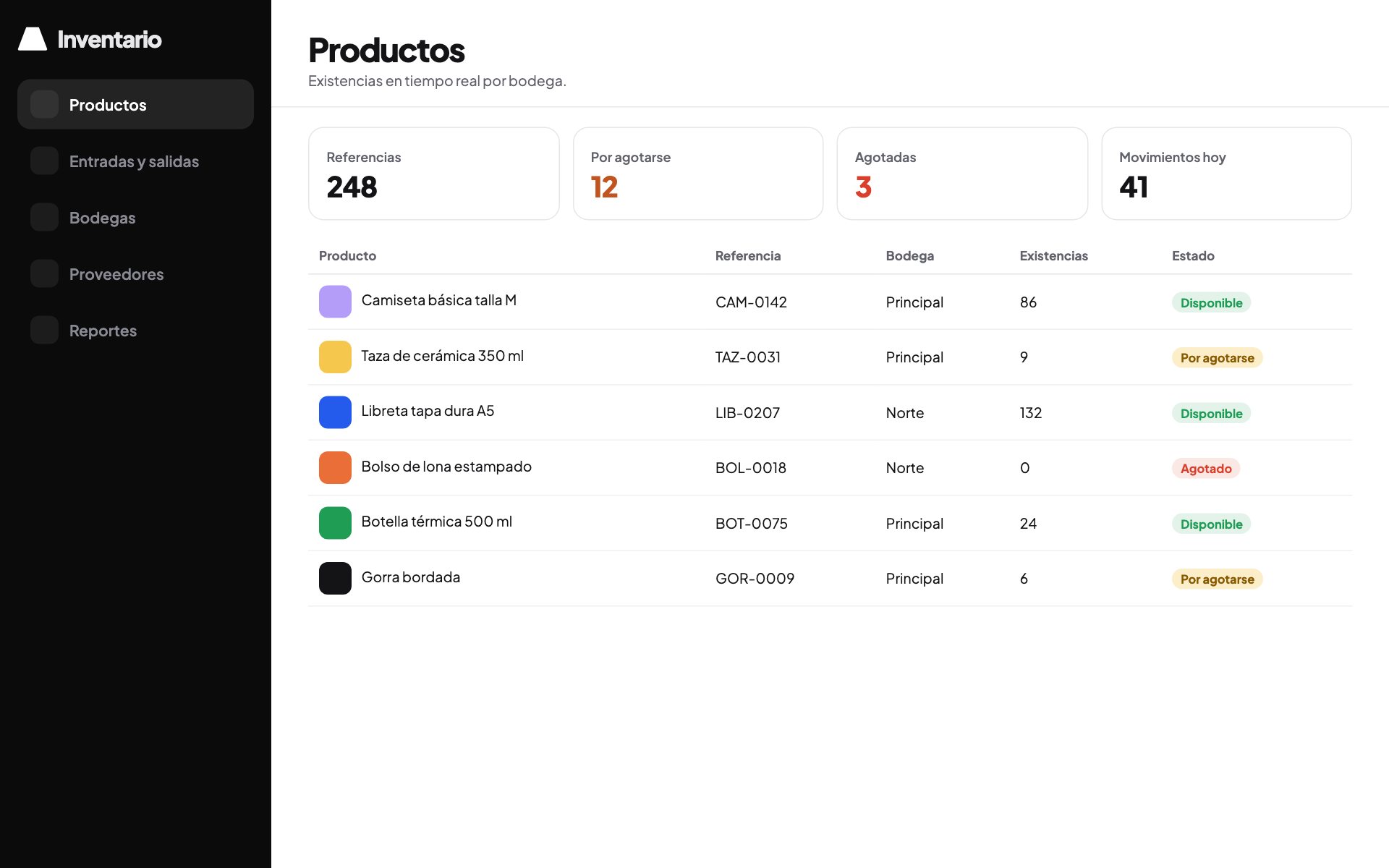Open the Bodegas section
Viewport: 1389px width, 868px height.
tap(135, 217)
